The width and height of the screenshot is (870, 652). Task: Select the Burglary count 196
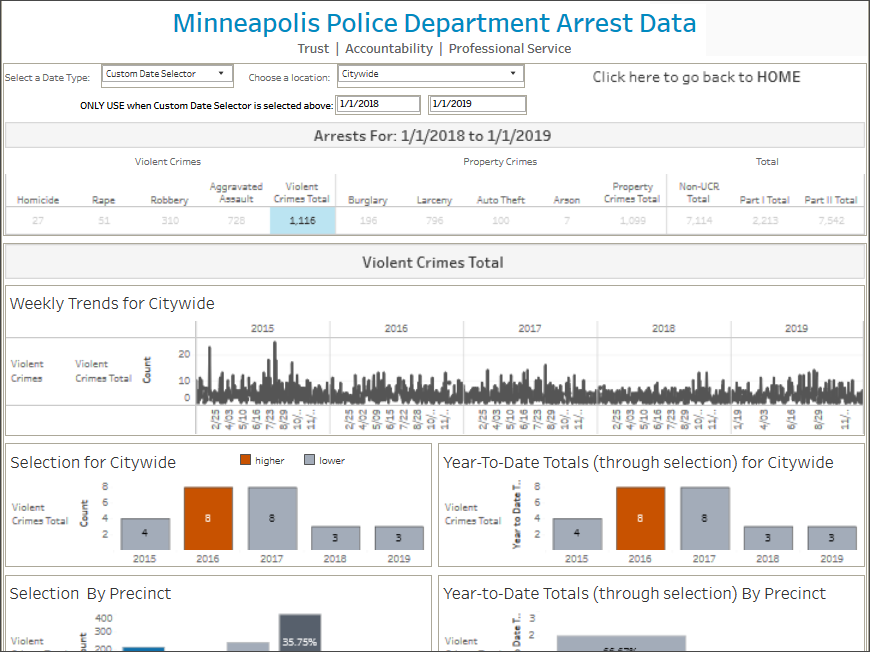pyautogui.click(x=368, y=220)
